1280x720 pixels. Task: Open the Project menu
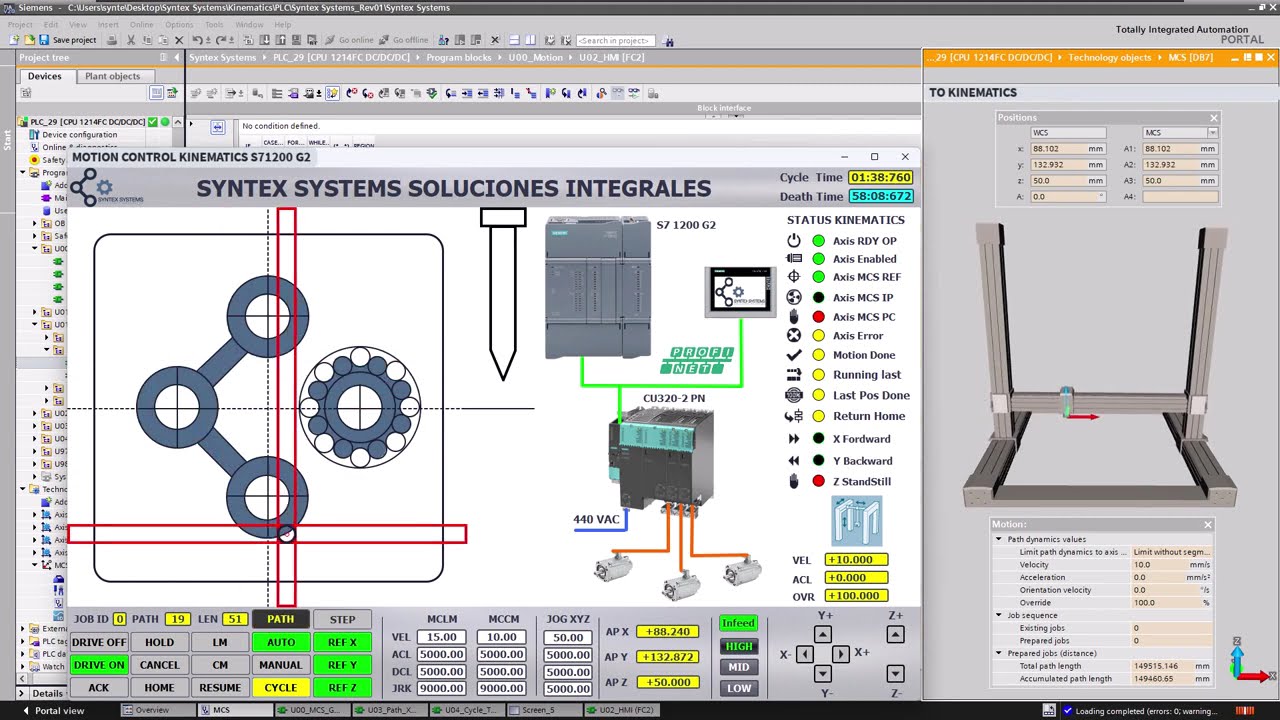pos(20,24)
